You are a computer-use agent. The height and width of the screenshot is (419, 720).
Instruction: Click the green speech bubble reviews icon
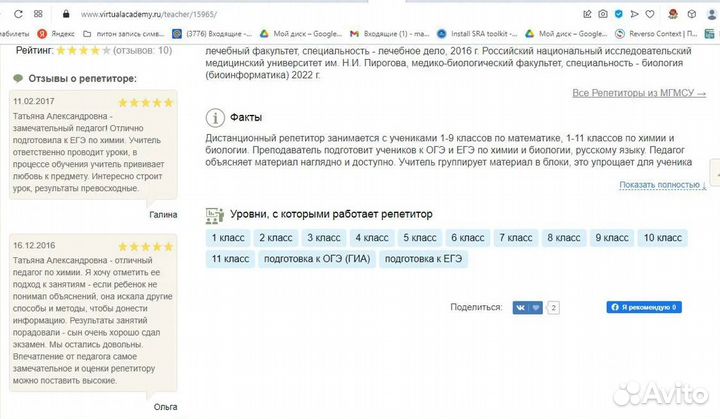point(18,79)
